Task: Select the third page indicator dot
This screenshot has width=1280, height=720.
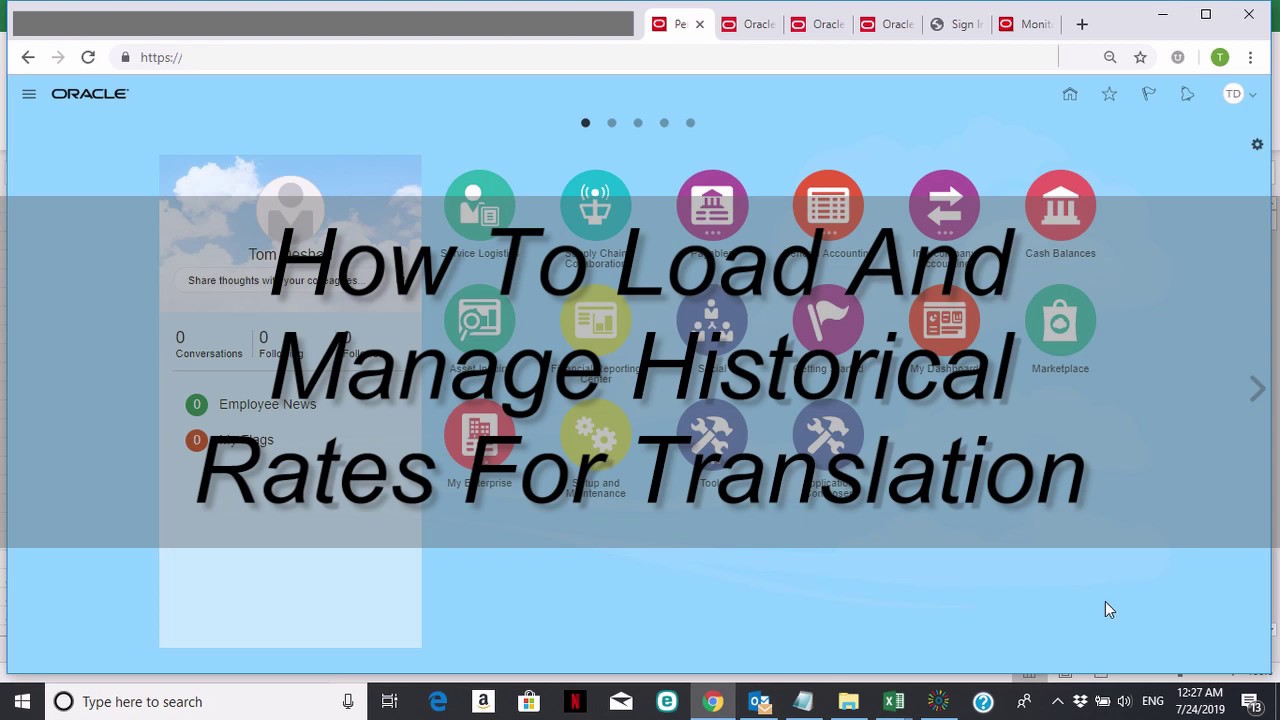Action: coord(637,123)
